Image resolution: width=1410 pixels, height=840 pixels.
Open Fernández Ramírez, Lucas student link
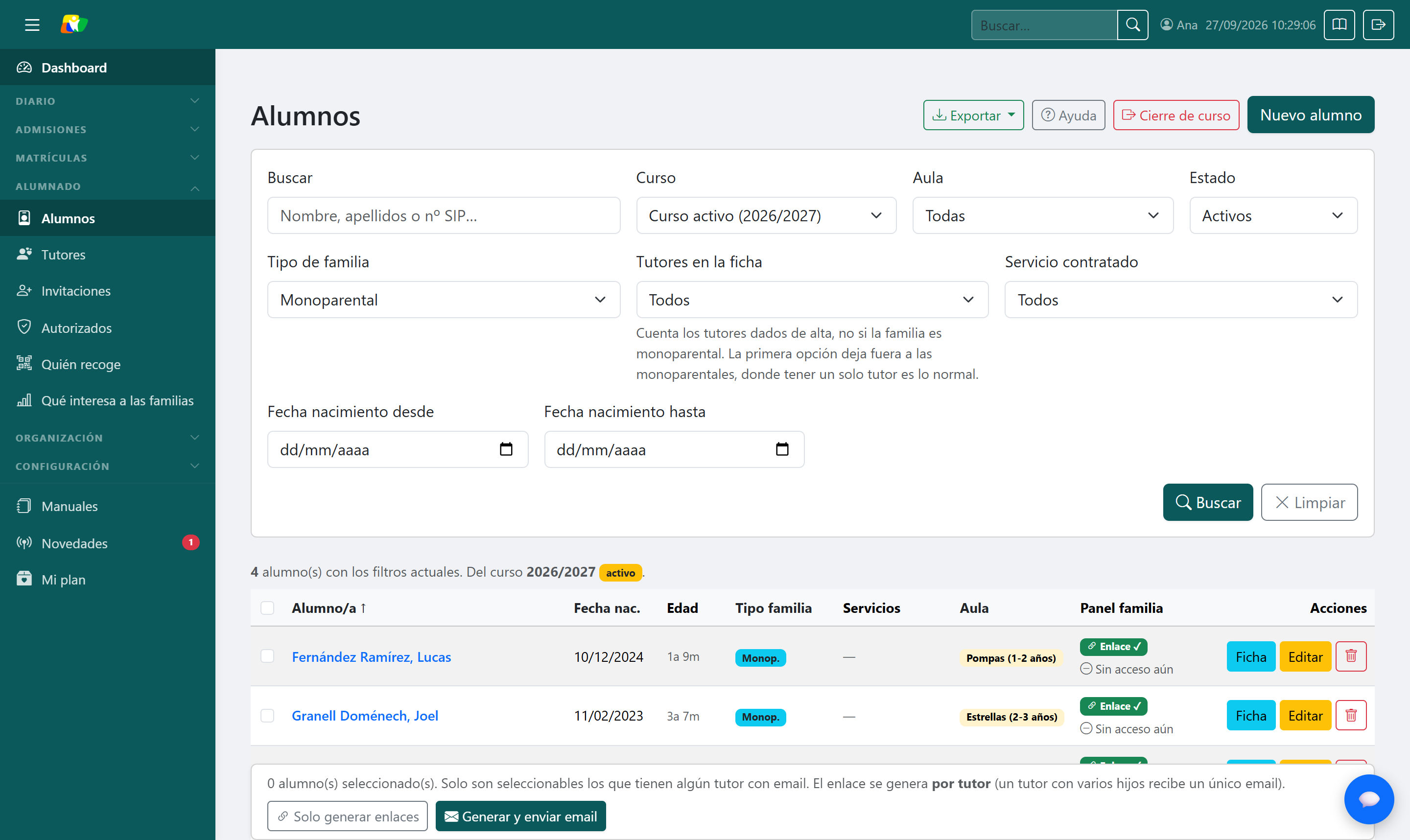pos(371,656)
